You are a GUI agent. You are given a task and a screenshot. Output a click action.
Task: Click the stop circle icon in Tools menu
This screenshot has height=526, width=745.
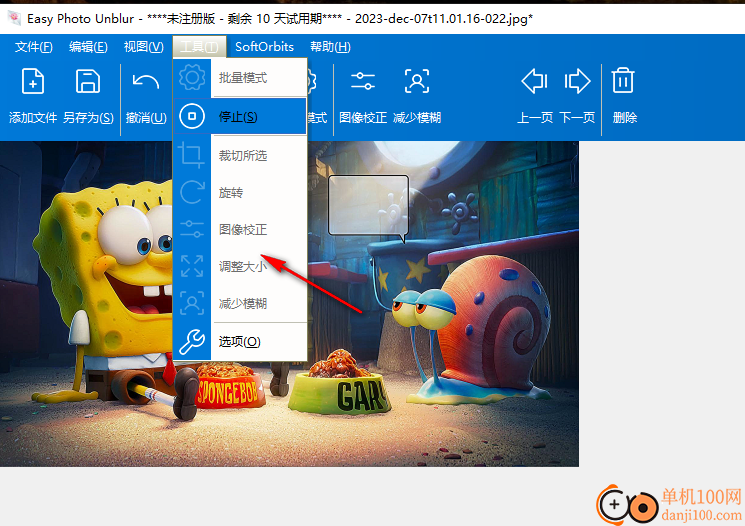tap(192, 116)
